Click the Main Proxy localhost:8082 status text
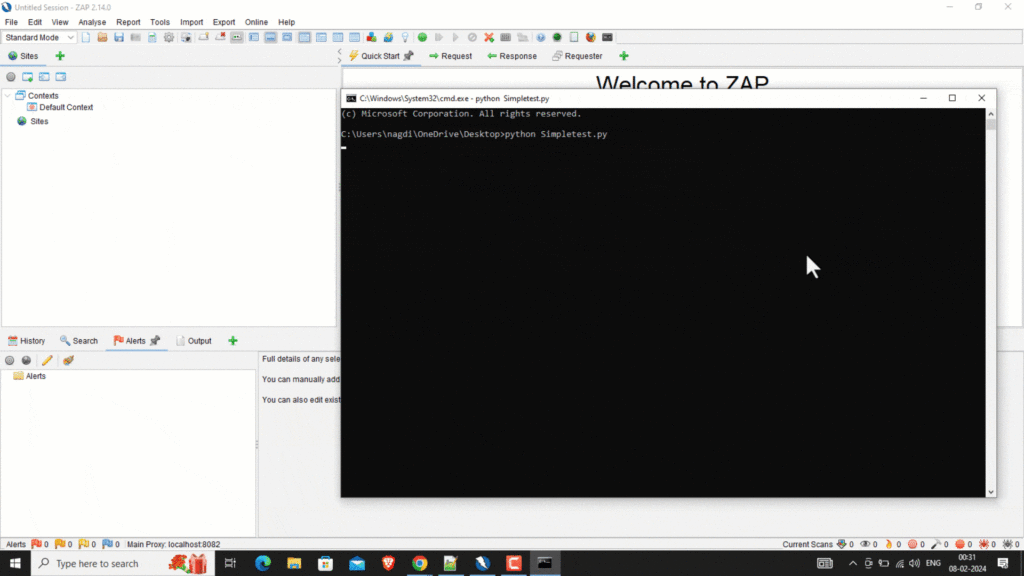Screen dimensions: 1024x576 [x=173, y=544]
